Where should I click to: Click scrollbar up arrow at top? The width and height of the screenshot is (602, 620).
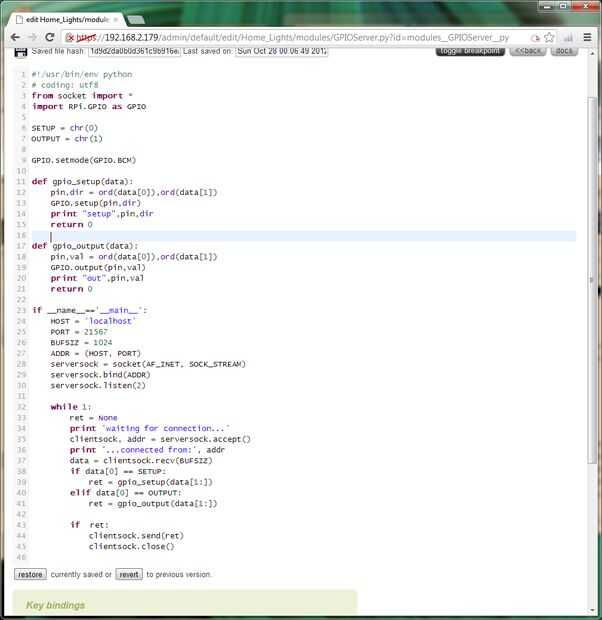(x=592, y=53)
